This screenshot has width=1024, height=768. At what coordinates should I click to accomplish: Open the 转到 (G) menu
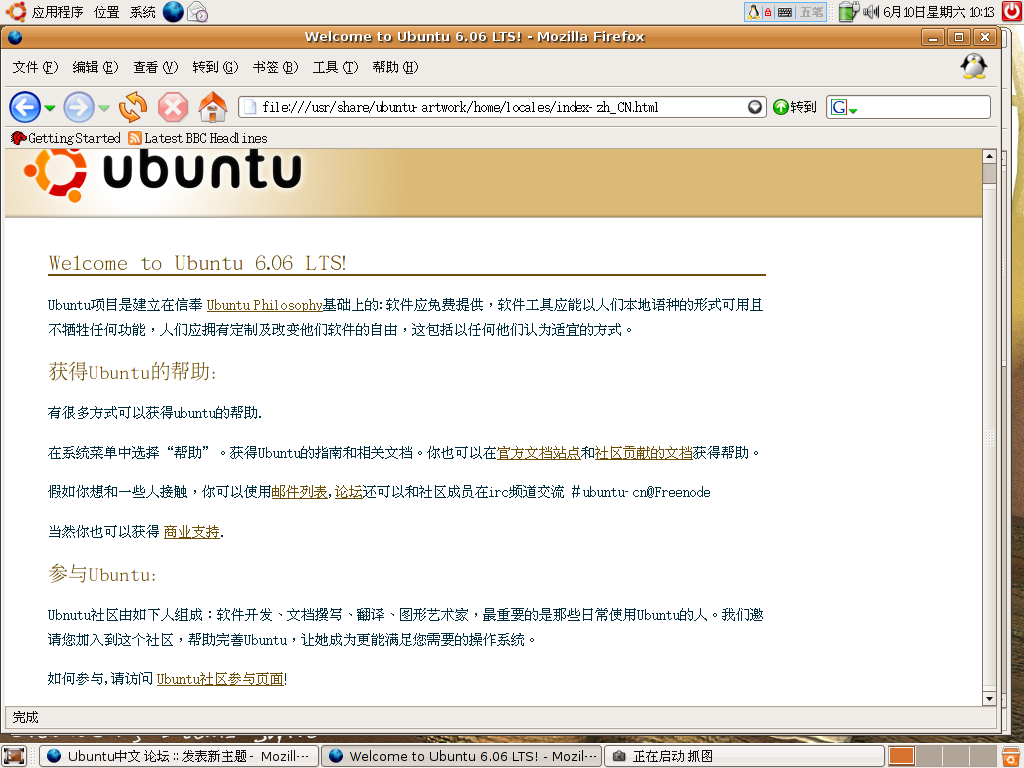pos(216,67)
